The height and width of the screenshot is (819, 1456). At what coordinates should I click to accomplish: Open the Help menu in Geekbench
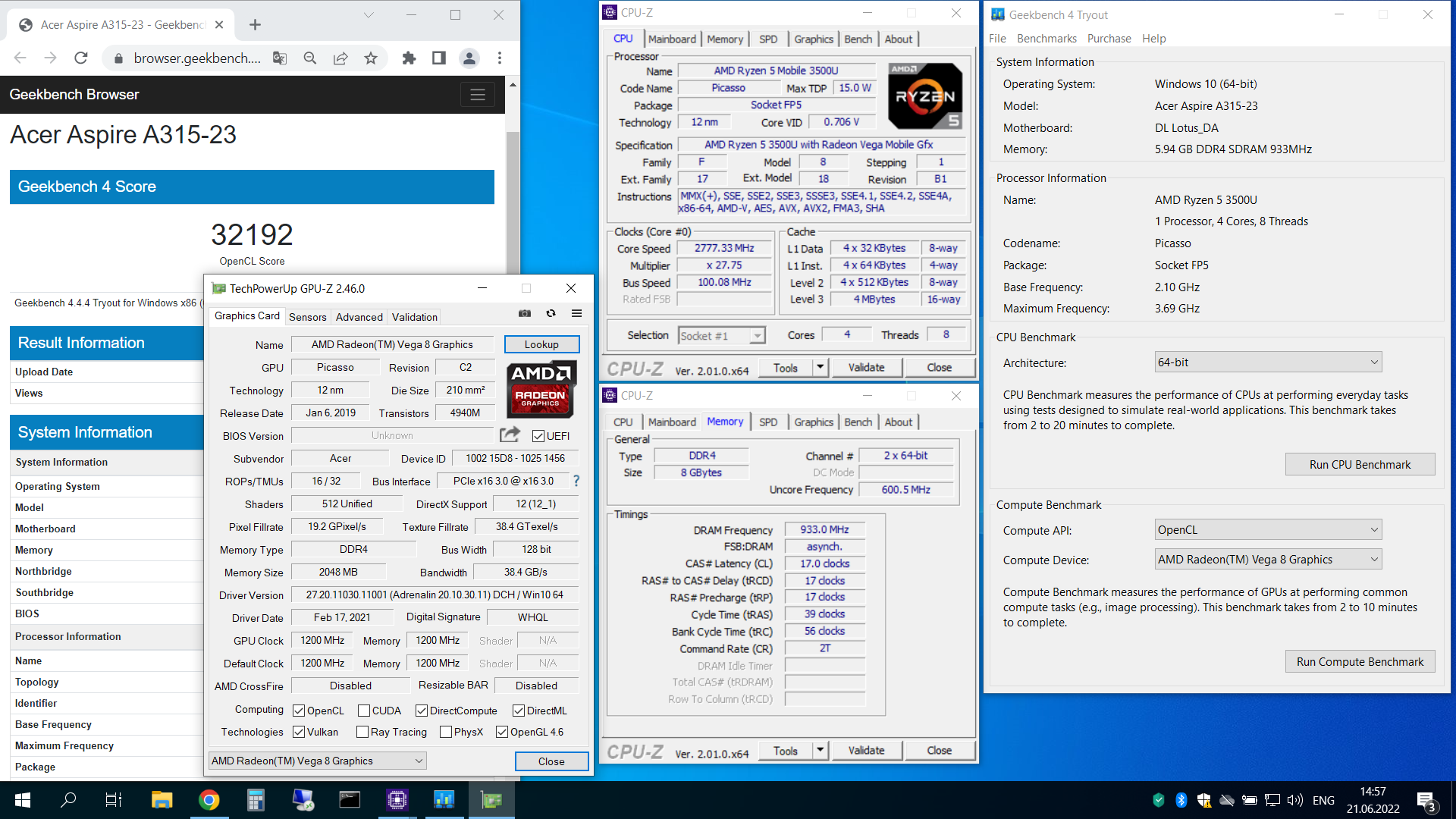(x=1153, y=39)
